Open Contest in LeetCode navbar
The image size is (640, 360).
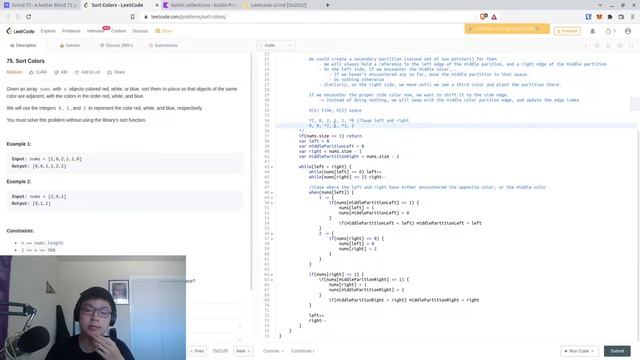coord(119,31)
